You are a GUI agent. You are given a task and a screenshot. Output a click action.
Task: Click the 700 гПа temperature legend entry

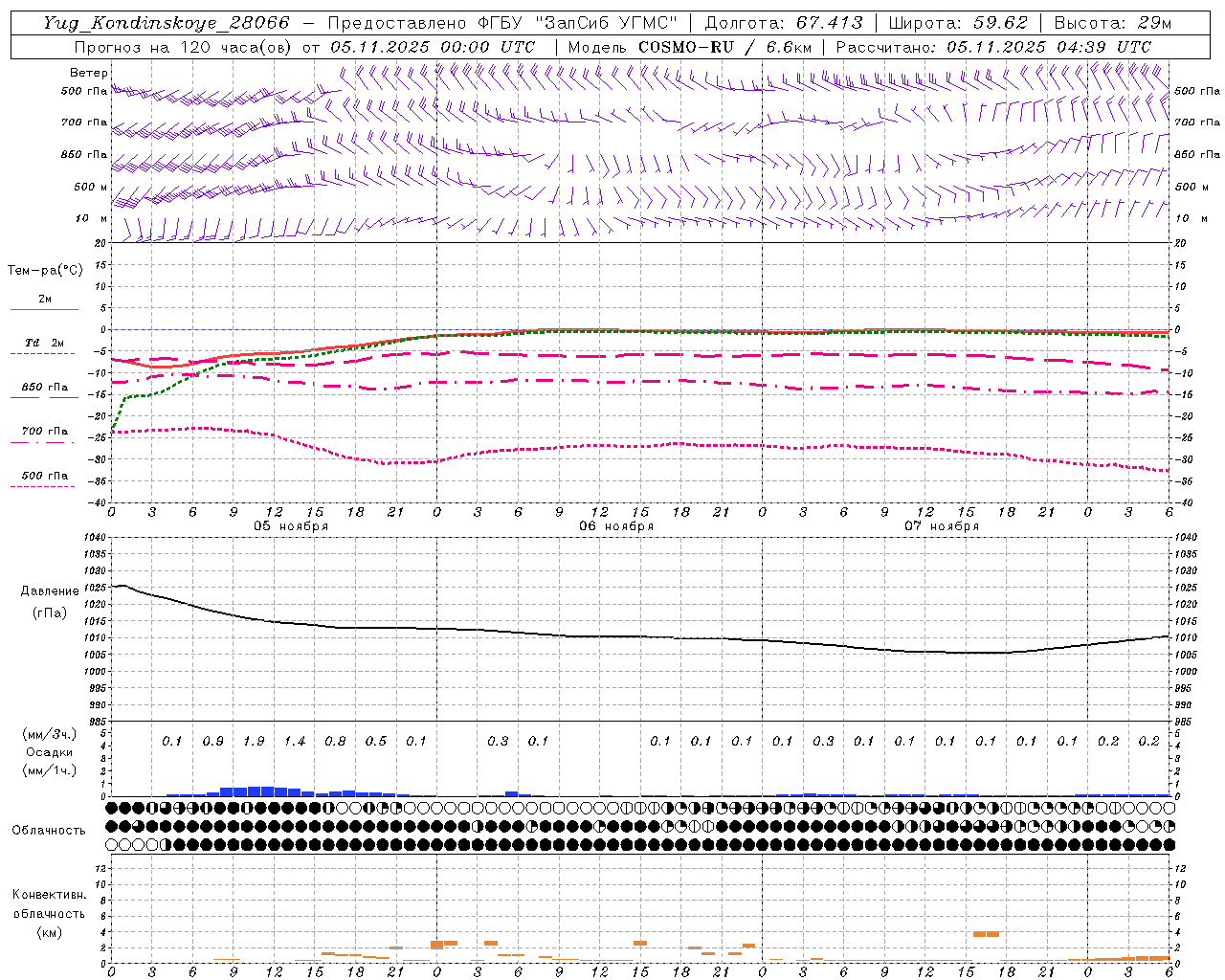click(x=45, y=432)
